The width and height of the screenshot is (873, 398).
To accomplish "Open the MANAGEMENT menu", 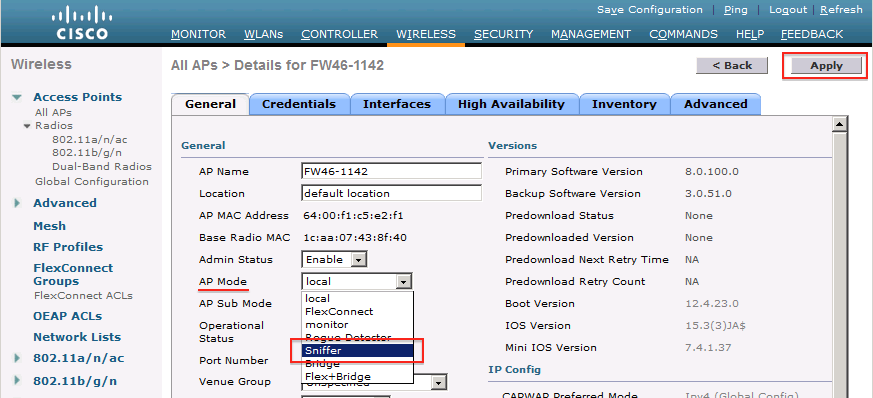I will click(591, 34).
